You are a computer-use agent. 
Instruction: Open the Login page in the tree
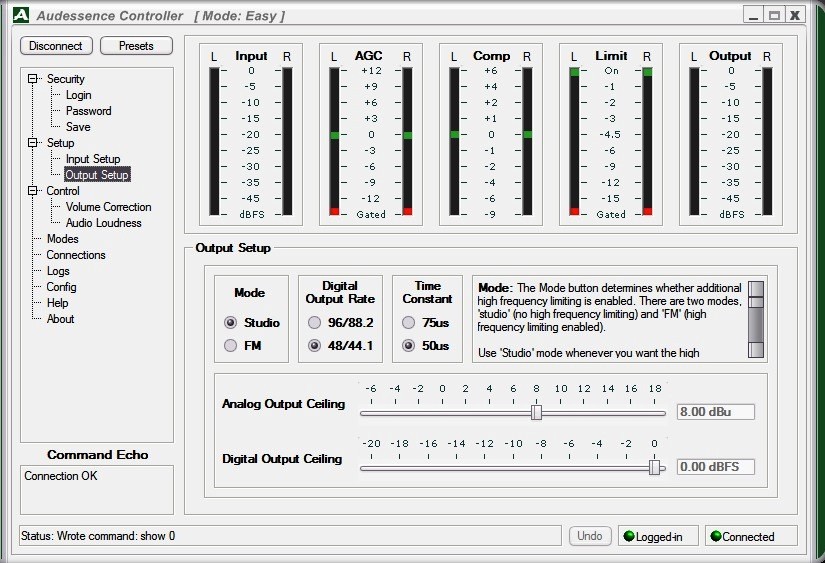click(78, 95)
